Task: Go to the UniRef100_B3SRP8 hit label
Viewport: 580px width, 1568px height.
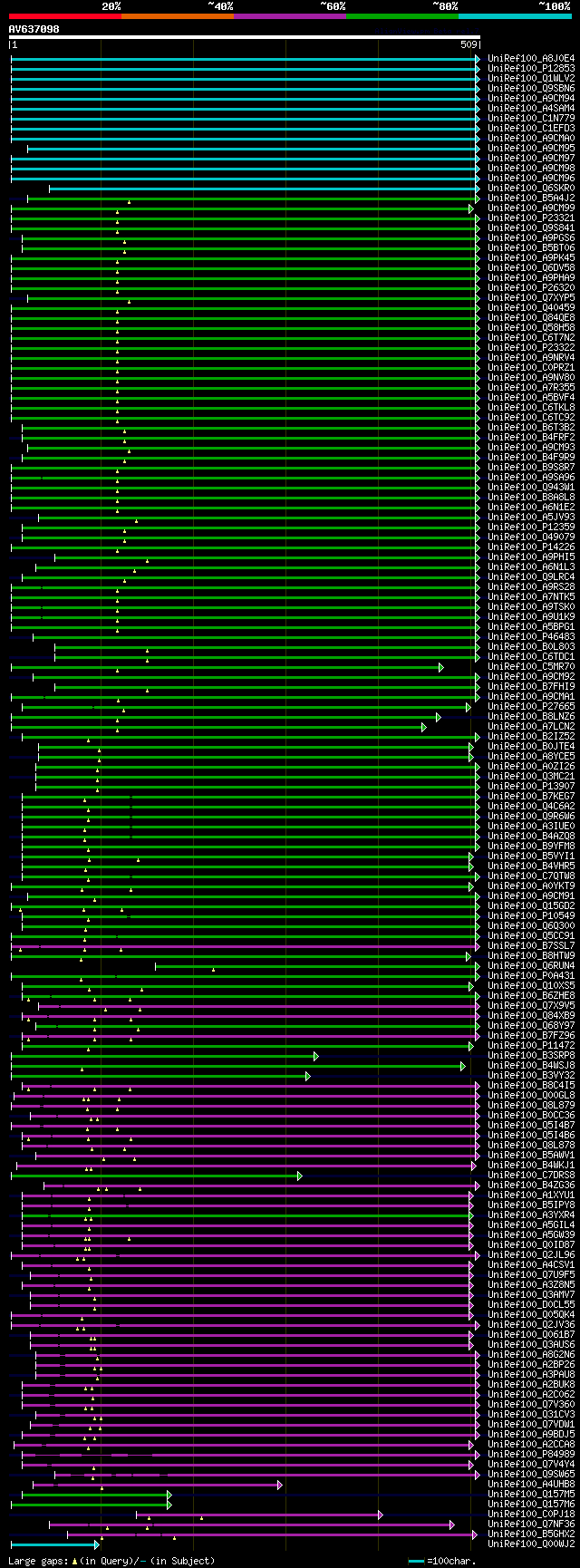Action: (x=531, y=1056)
